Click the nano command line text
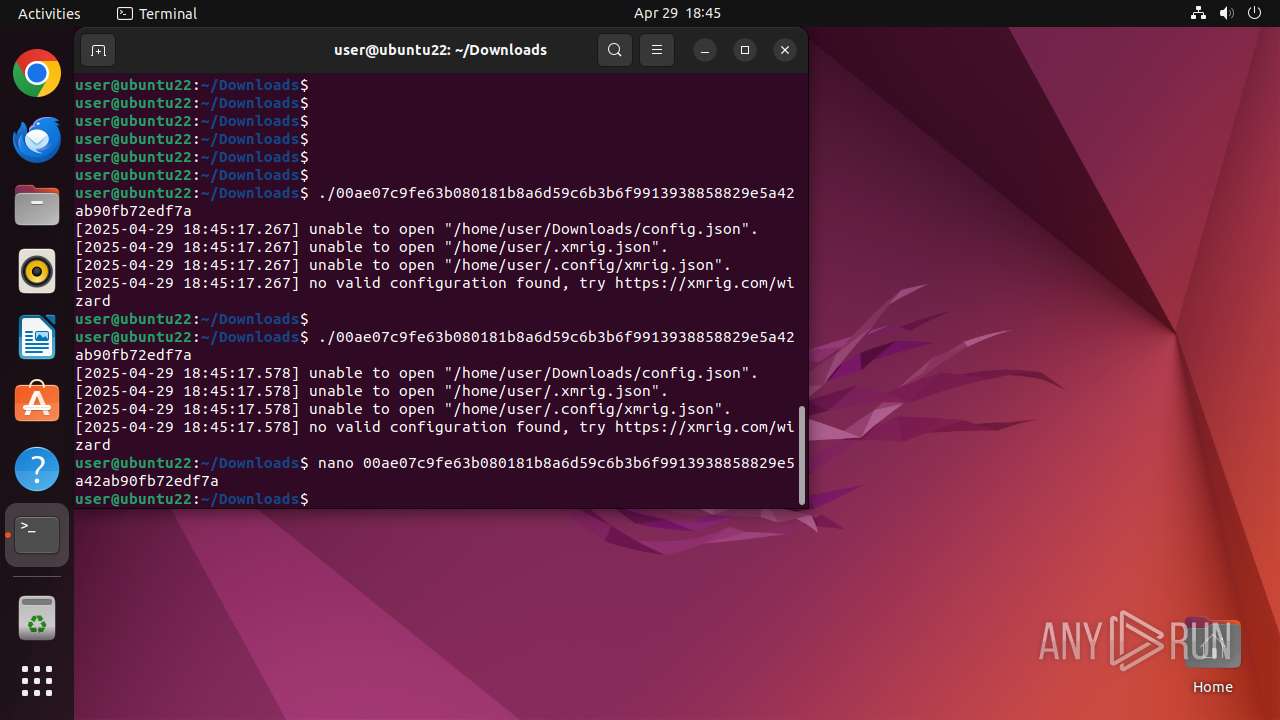 click(435, 472)
